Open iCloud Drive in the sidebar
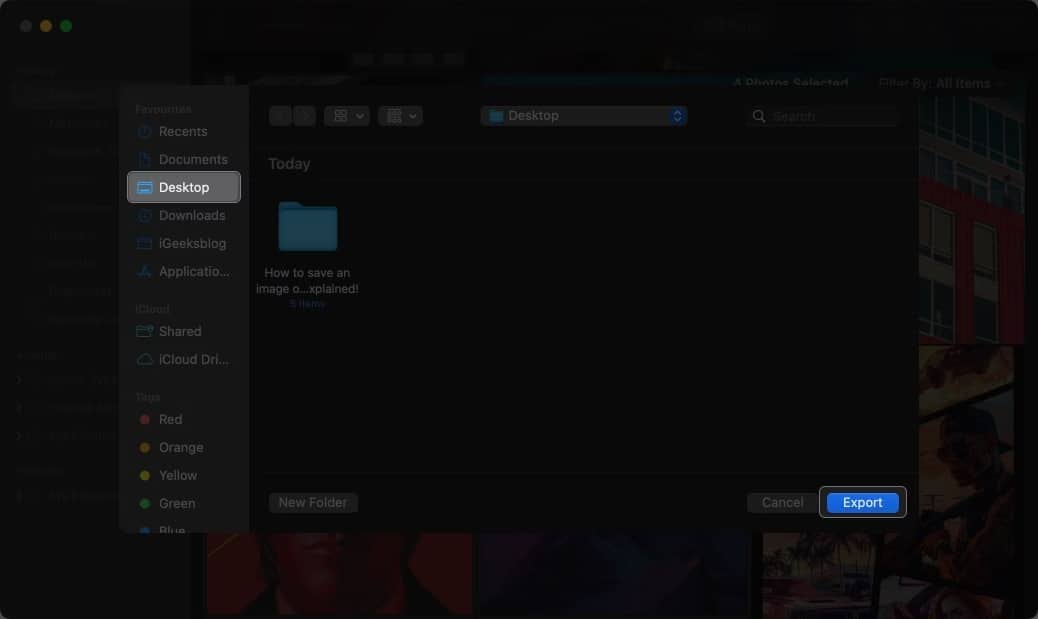The width and height of the screenshot is (1038, 619). click(183, 359)
